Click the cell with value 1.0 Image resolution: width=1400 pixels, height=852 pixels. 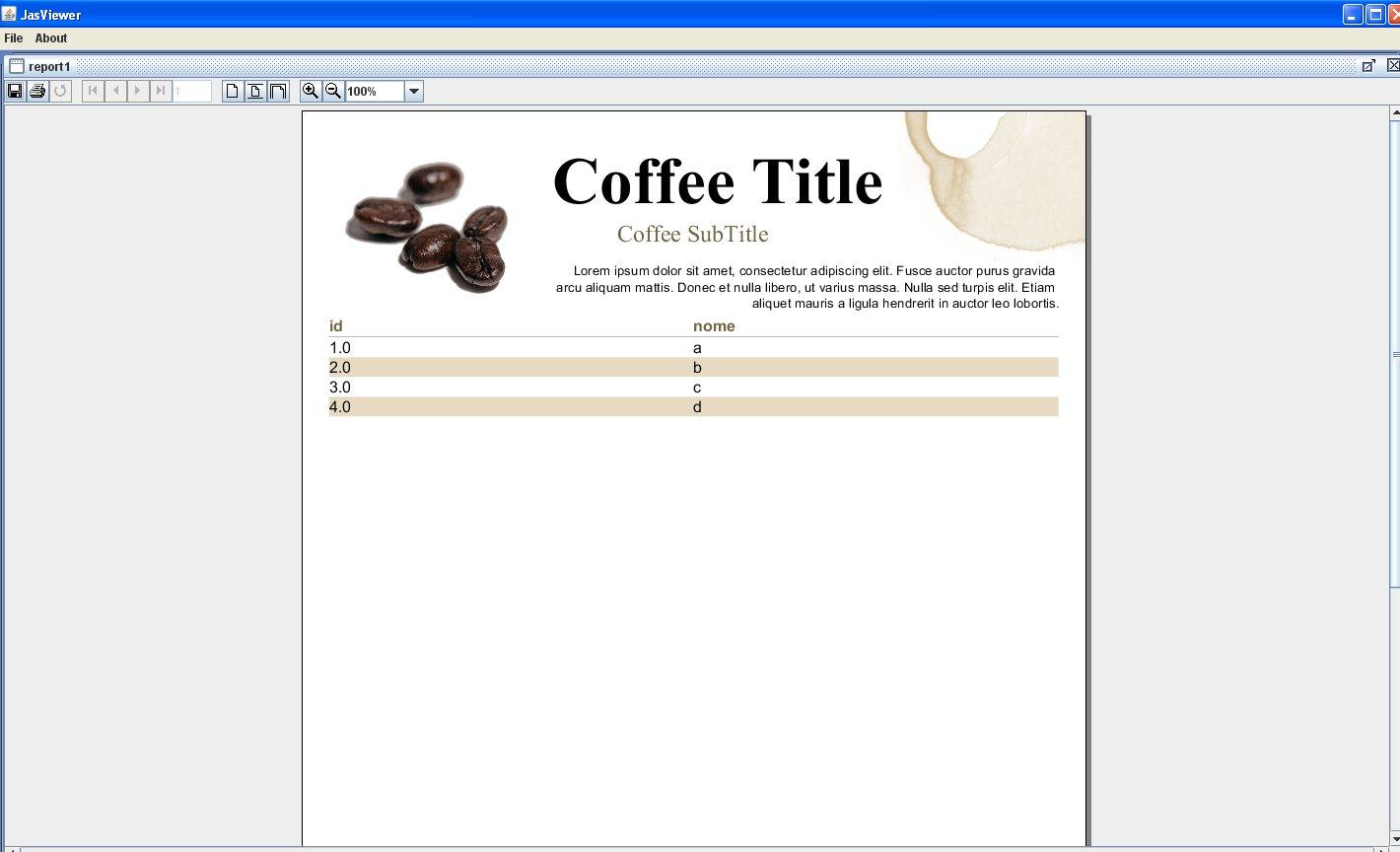340,348
